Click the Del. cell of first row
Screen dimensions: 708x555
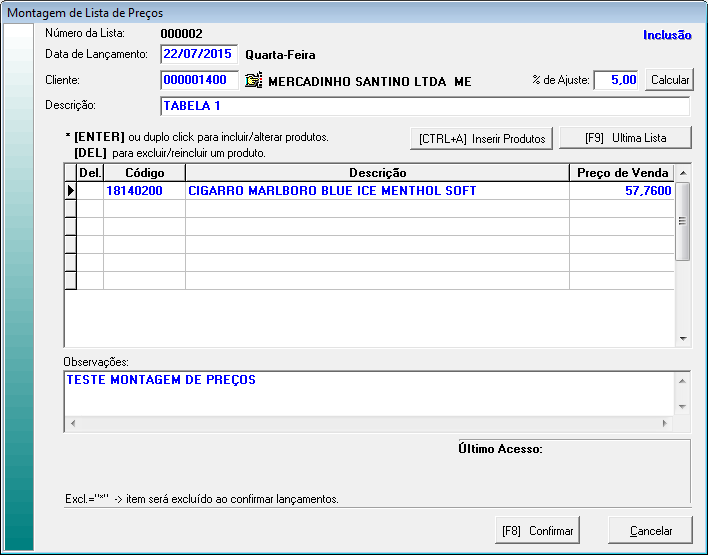tap(91, 190)
